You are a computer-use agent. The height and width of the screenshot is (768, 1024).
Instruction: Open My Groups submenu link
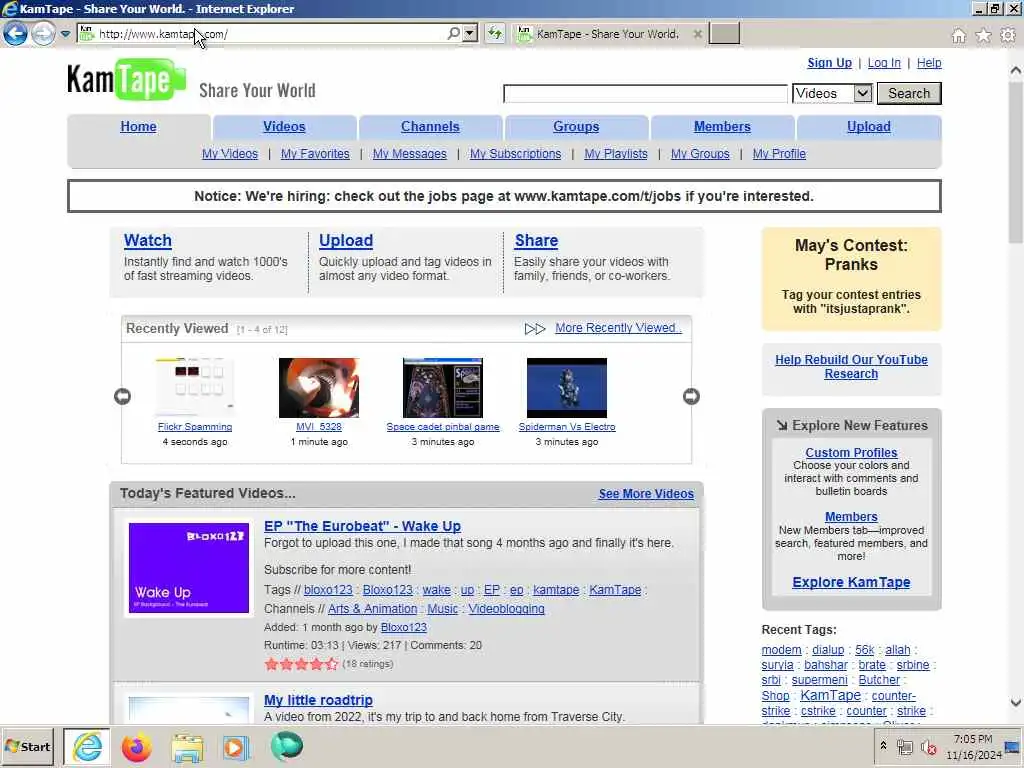tap(700, 153)
